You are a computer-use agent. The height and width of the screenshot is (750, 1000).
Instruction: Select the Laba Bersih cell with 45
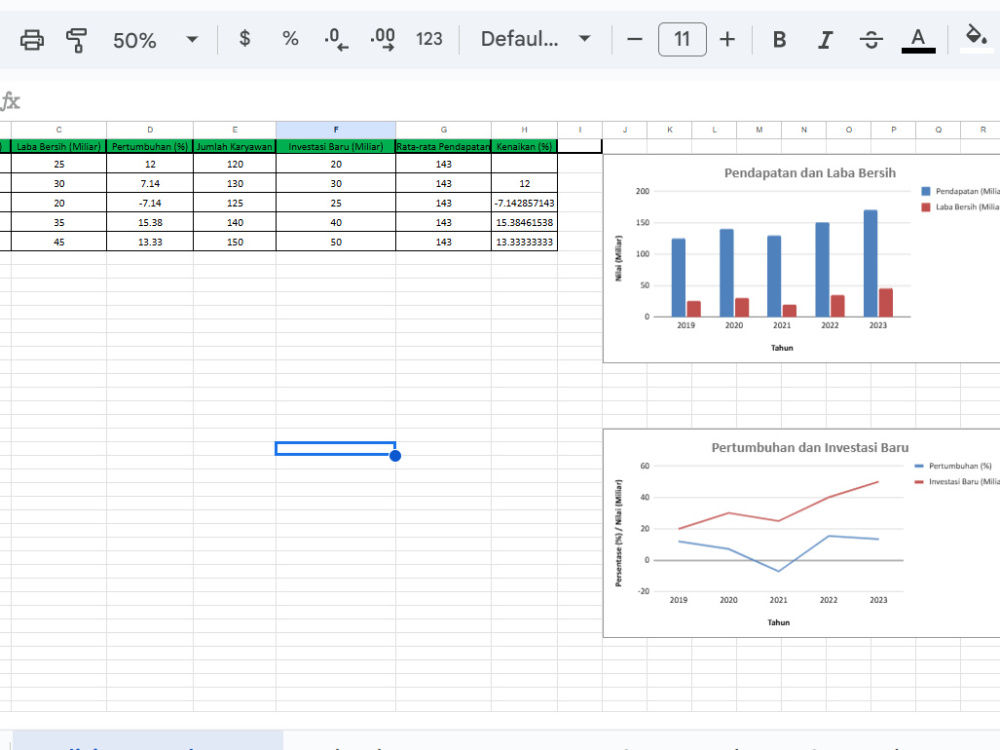59,242
